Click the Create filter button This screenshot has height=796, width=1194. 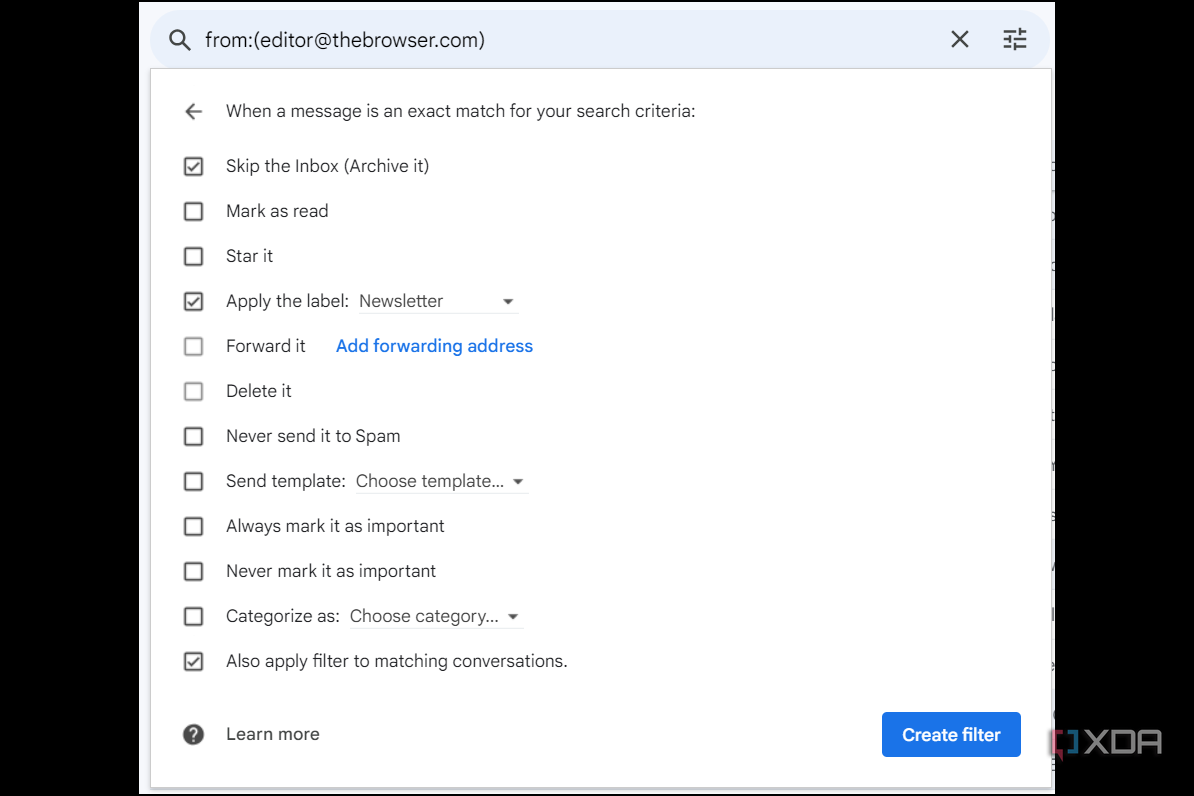pos(951,734)
